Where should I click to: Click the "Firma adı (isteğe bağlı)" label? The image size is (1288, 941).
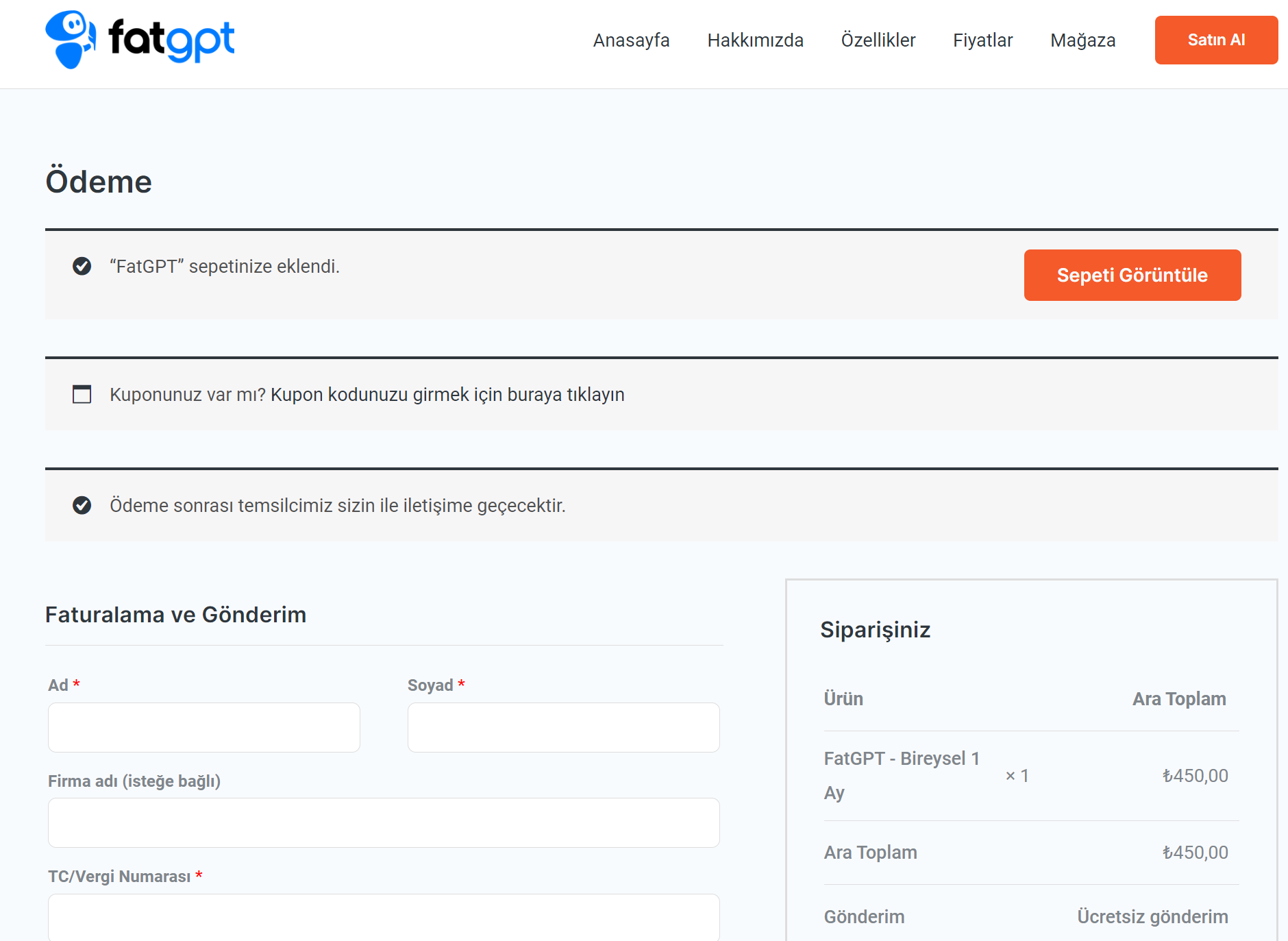pyautogui.click(x=134, y=781)
